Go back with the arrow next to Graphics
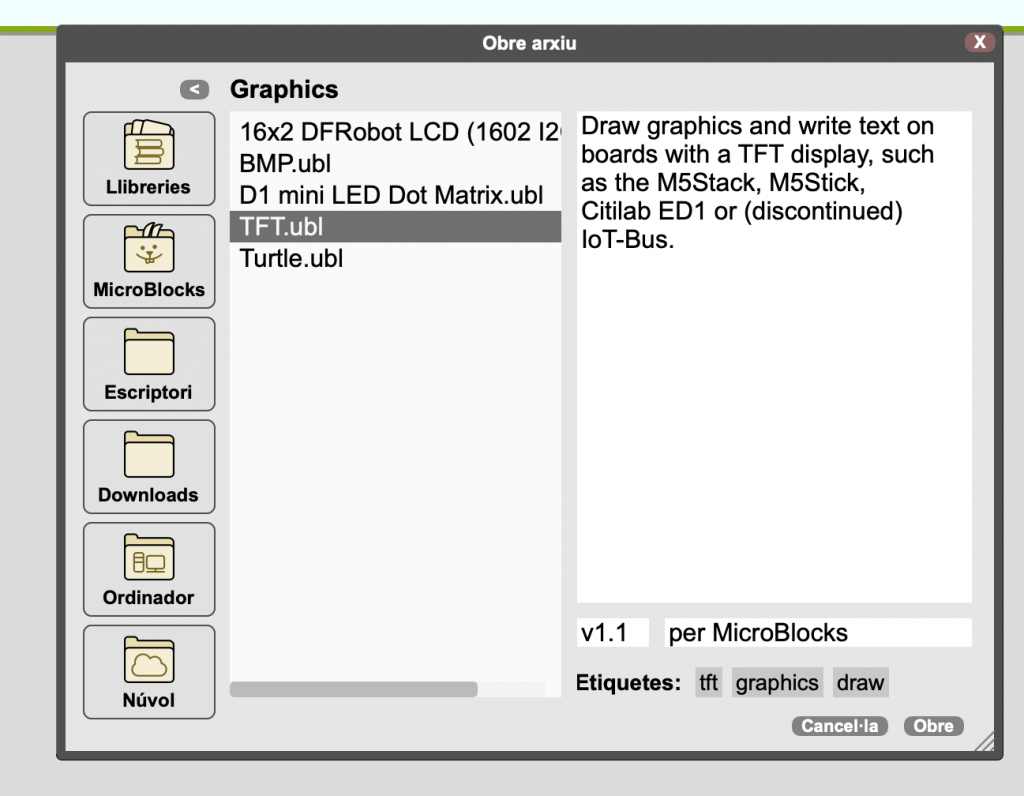This screenshot has height=796, width=1024. pos(195,89)
